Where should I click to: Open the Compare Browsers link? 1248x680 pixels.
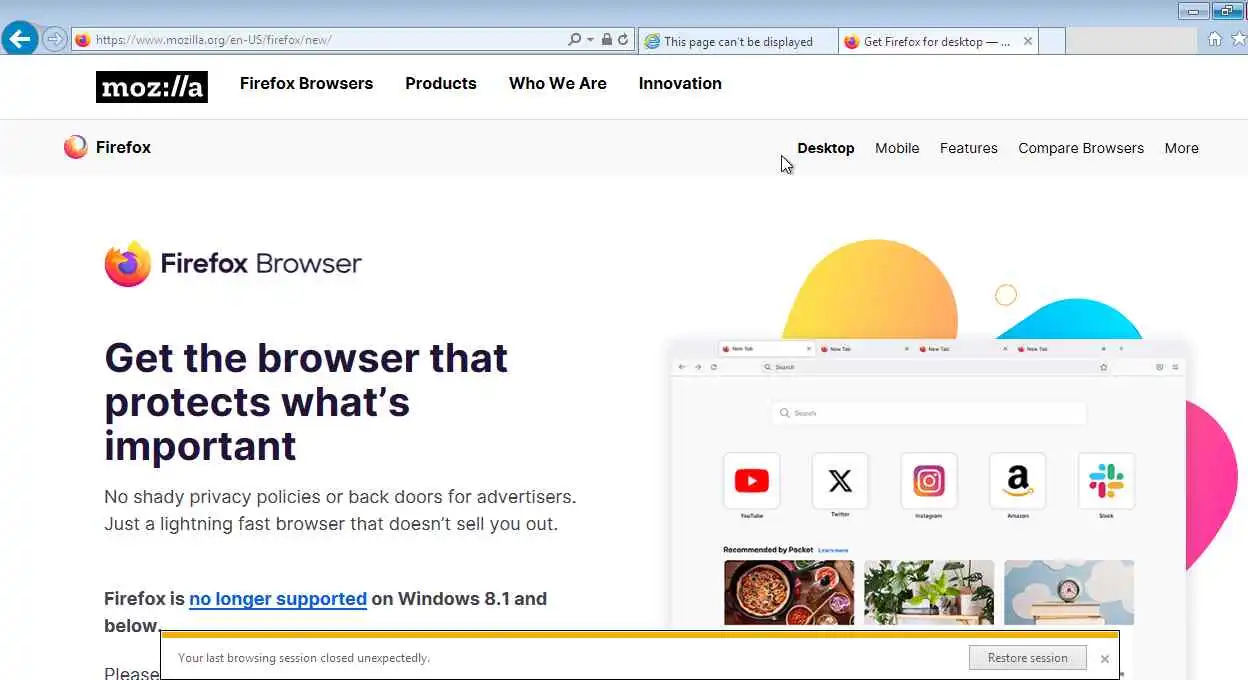pos(1081,148)
